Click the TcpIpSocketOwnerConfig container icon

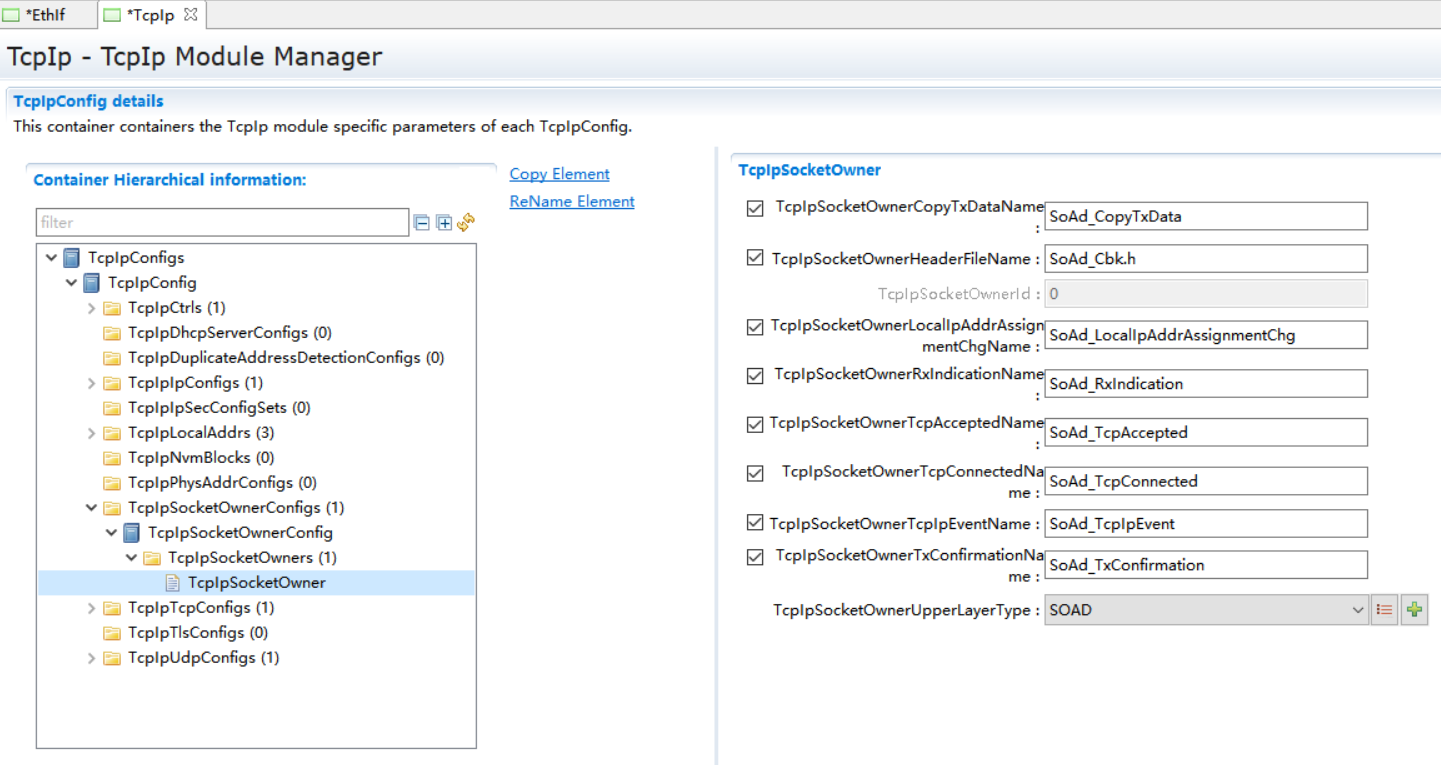pyautogui.click(x=132, y=533)
